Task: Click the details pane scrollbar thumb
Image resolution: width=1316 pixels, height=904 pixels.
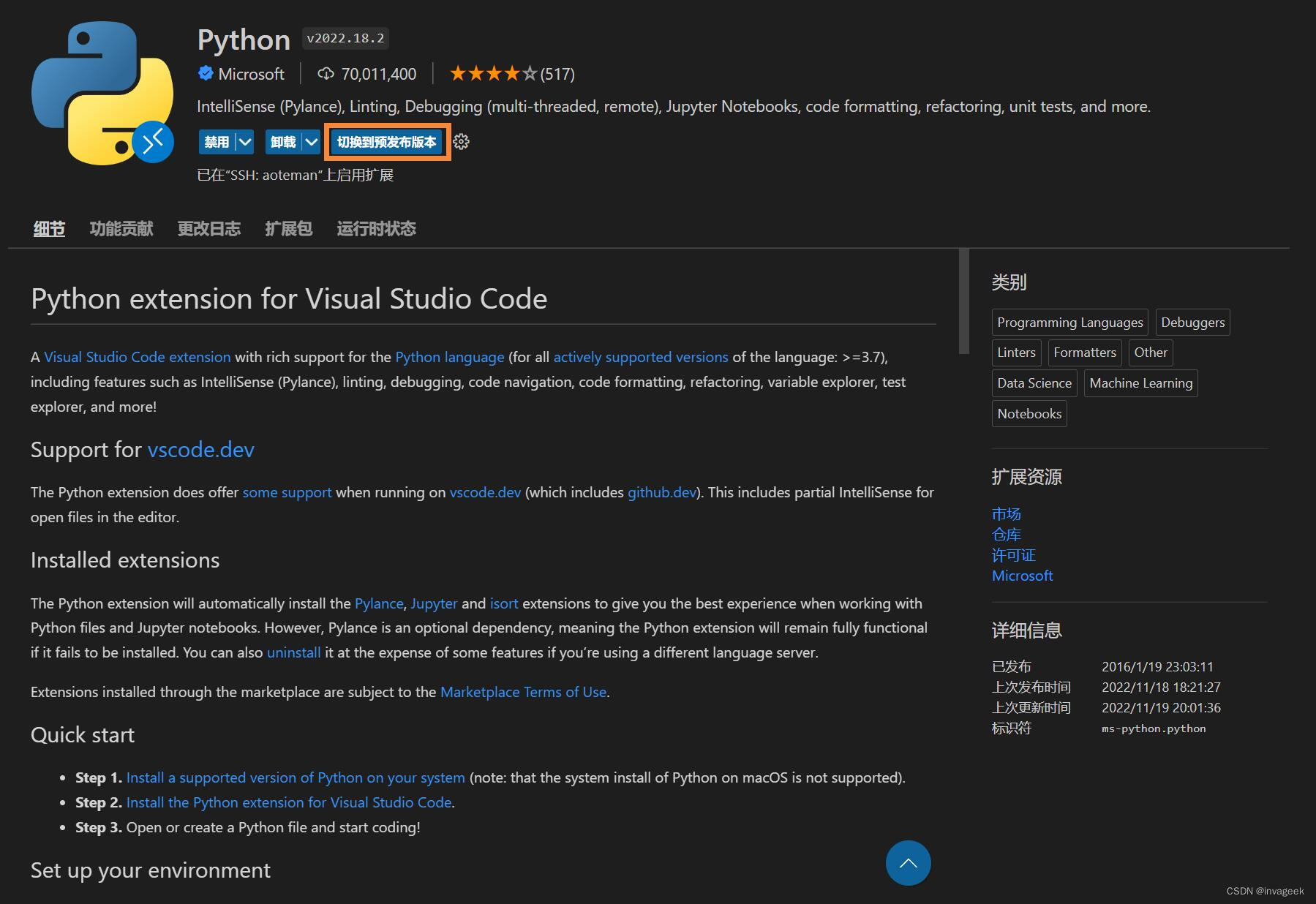Action: pyautogui.click(x=964, y=301)
